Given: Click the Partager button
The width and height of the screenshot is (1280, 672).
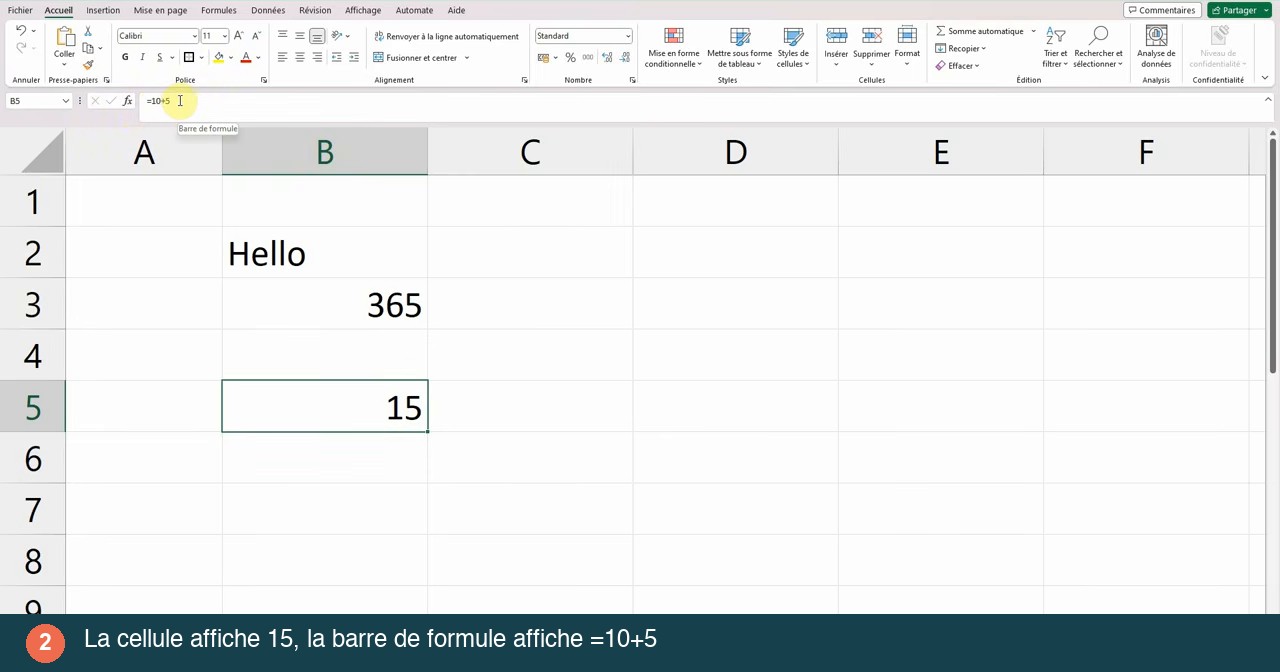Looking at the screenshot, I should click(1239, 10).
